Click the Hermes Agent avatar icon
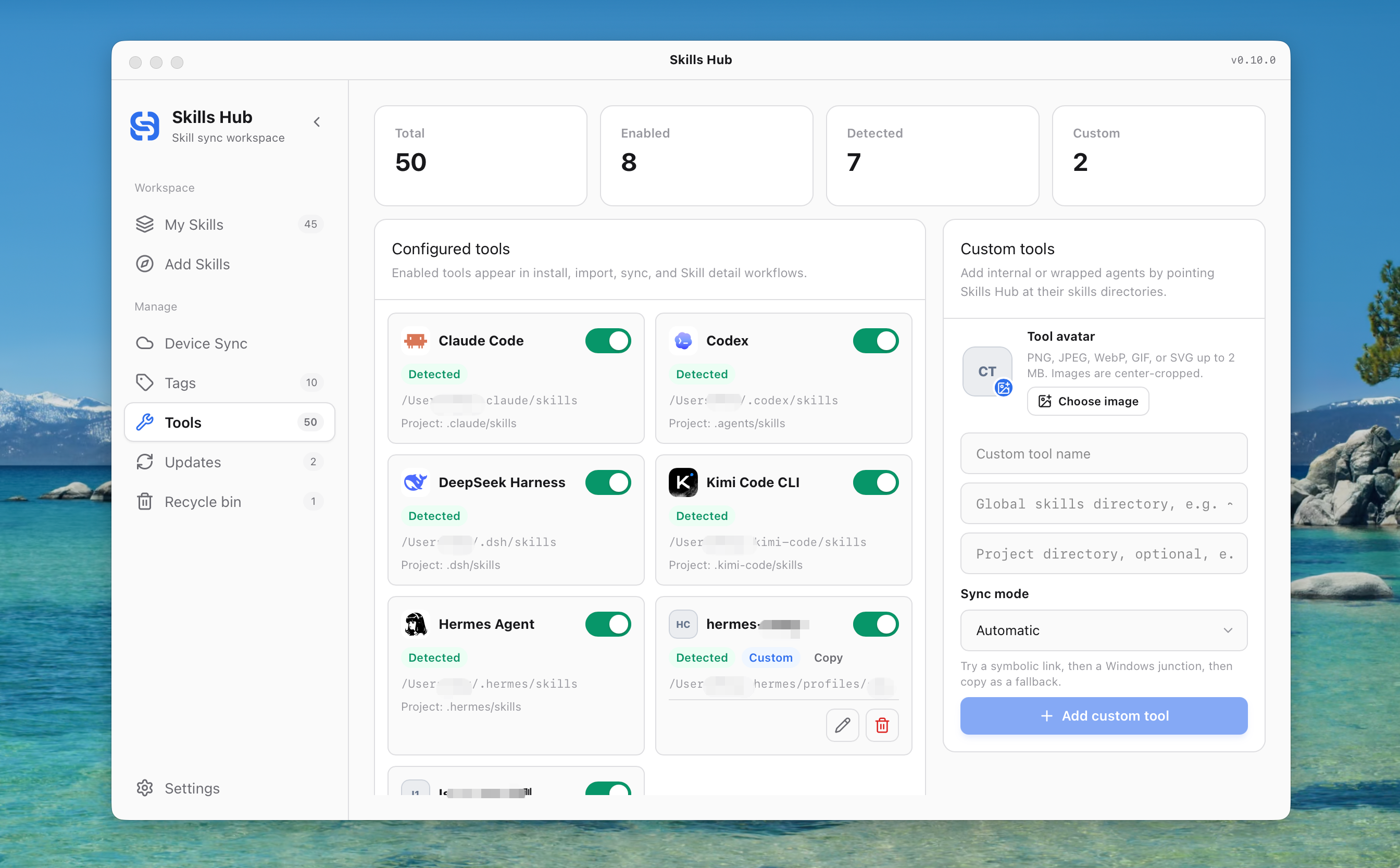The width and height of the screenshot is (1400, 868). (x=416, y=625)
